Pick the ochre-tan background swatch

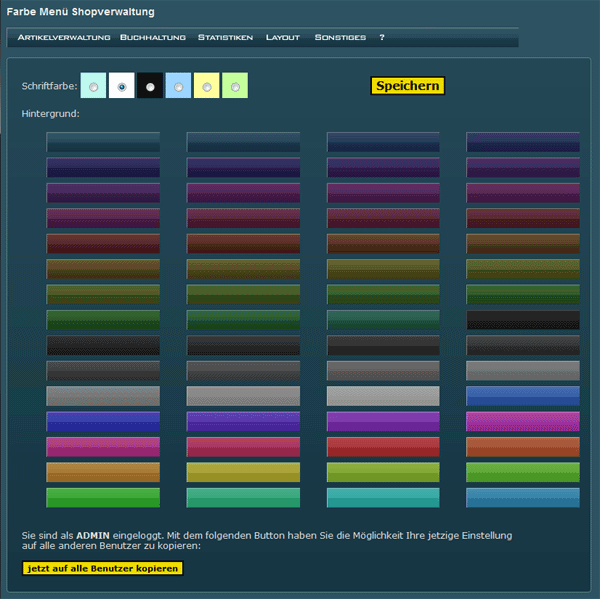[103, 472]
